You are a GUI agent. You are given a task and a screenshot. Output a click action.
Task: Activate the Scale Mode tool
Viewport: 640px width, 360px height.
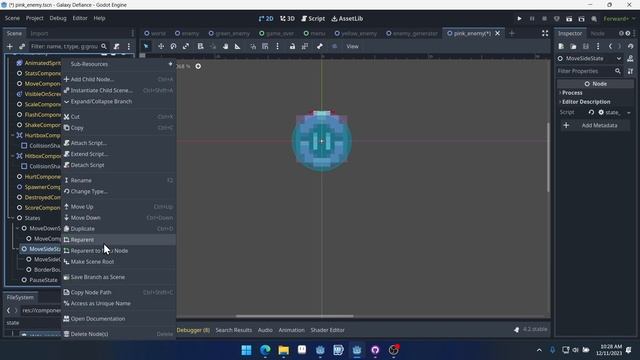point(186,47)
